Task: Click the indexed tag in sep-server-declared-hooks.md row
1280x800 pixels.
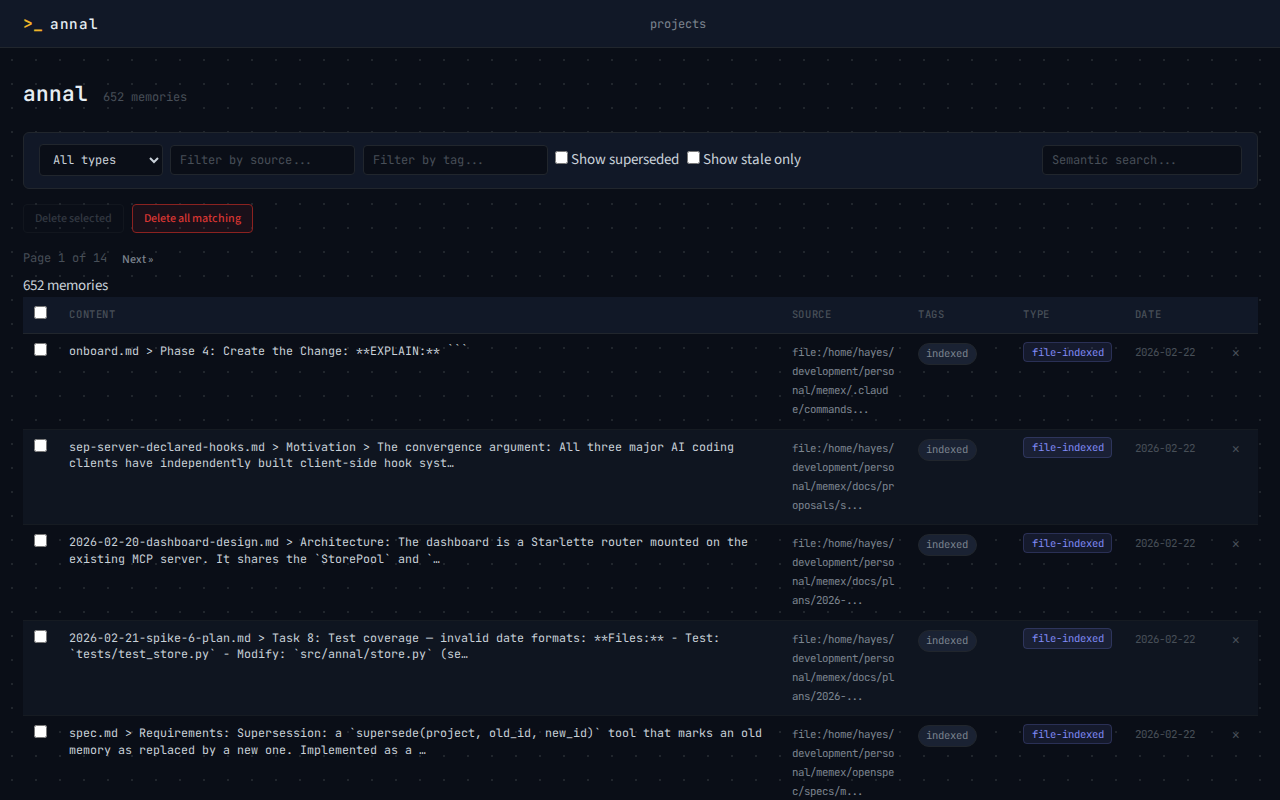Action: tap(947, 449)
